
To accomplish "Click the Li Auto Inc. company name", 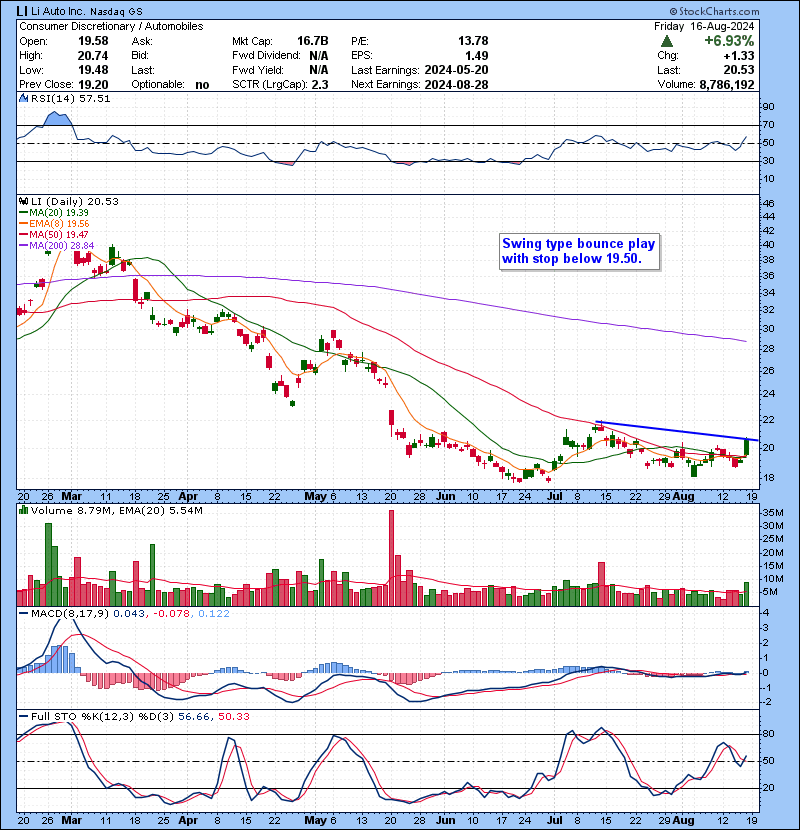I will [x=59, y=11].
